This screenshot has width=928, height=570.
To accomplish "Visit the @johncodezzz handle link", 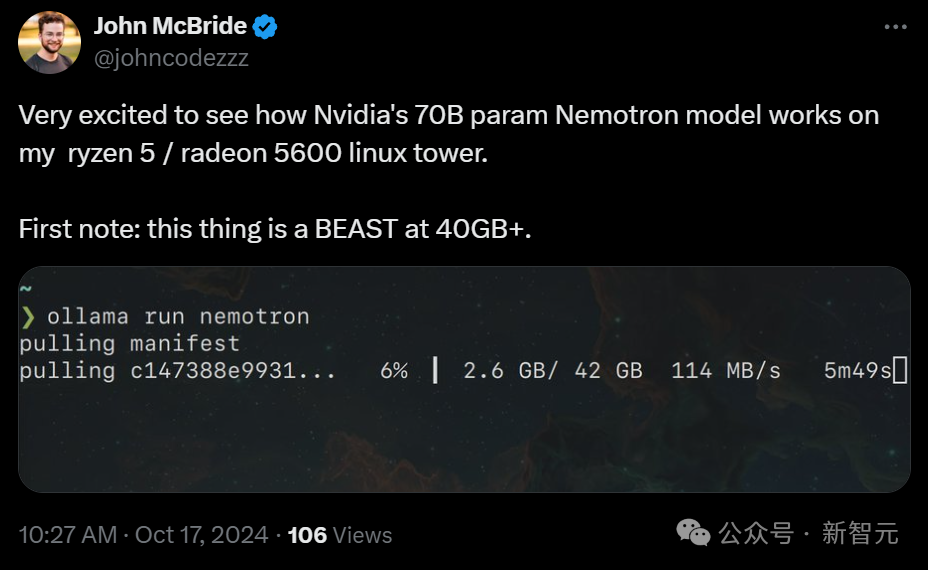I will pos(171,58).
